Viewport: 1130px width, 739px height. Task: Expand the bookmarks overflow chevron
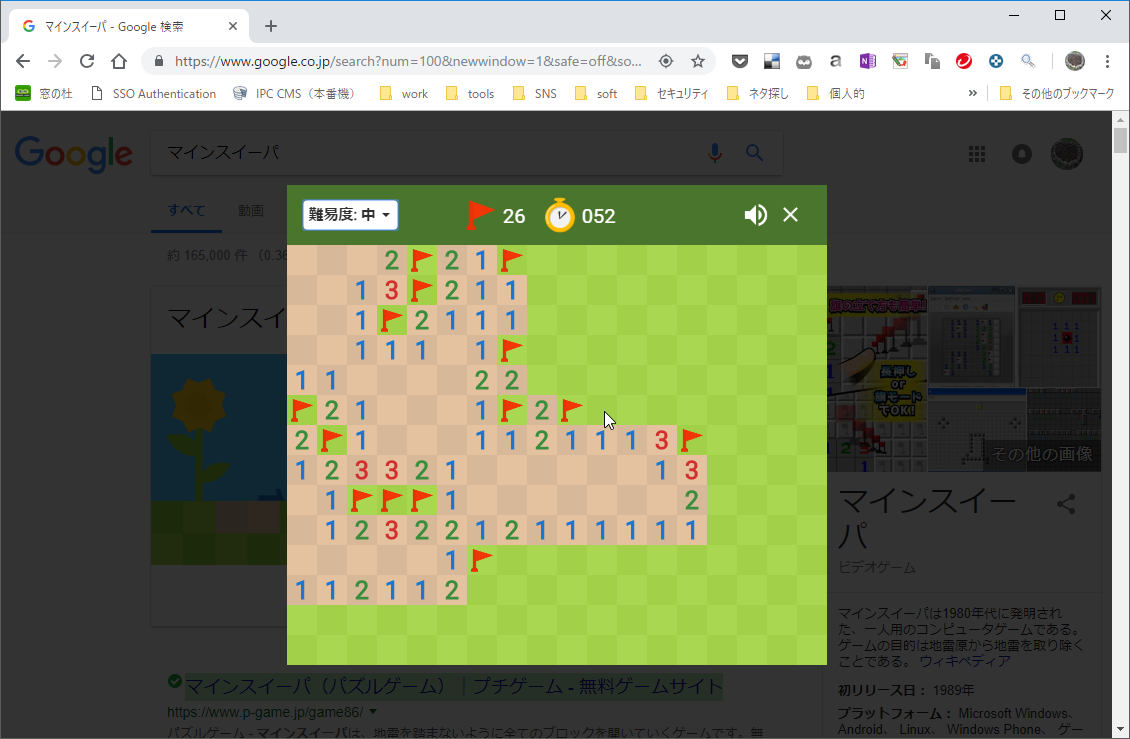(x=972, y=93)
